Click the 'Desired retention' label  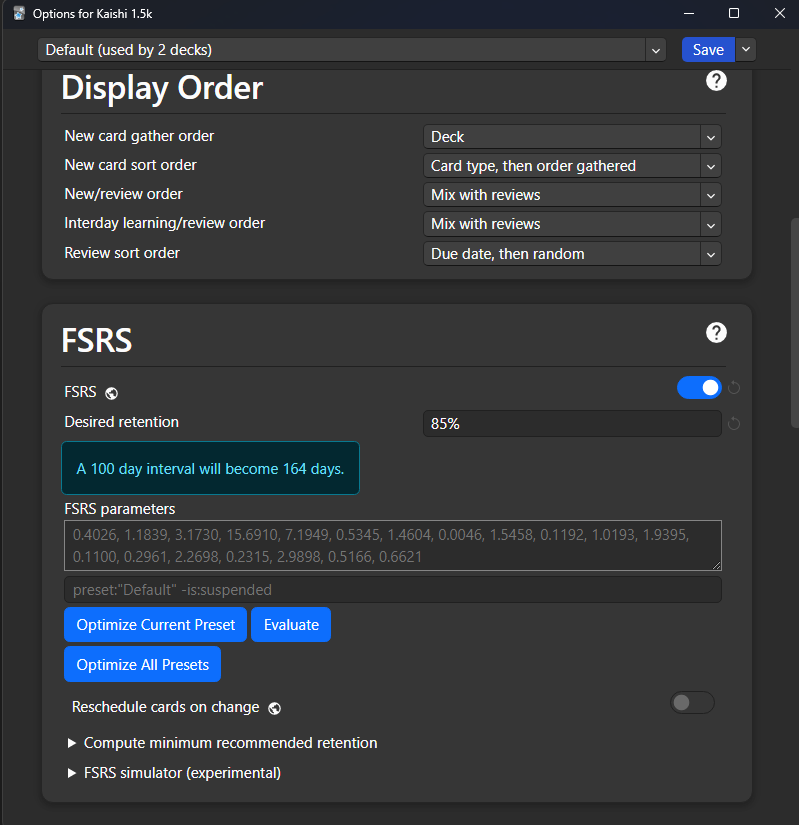[x=122, y=422]
